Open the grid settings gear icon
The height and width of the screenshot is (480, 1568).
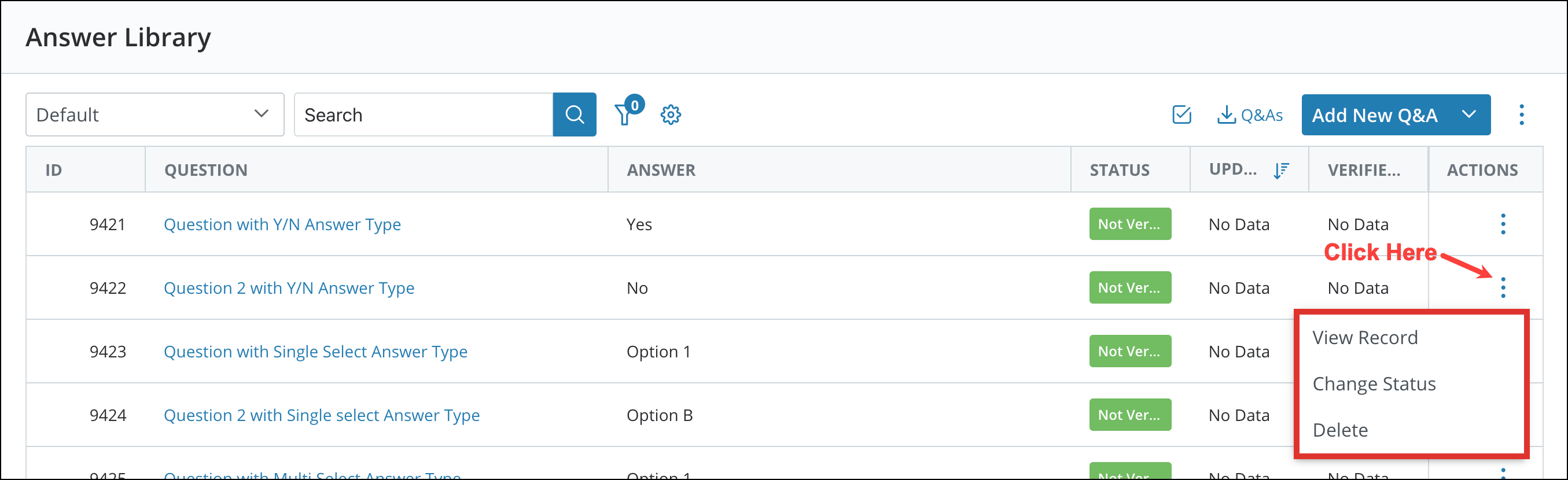tap(670, 115)
